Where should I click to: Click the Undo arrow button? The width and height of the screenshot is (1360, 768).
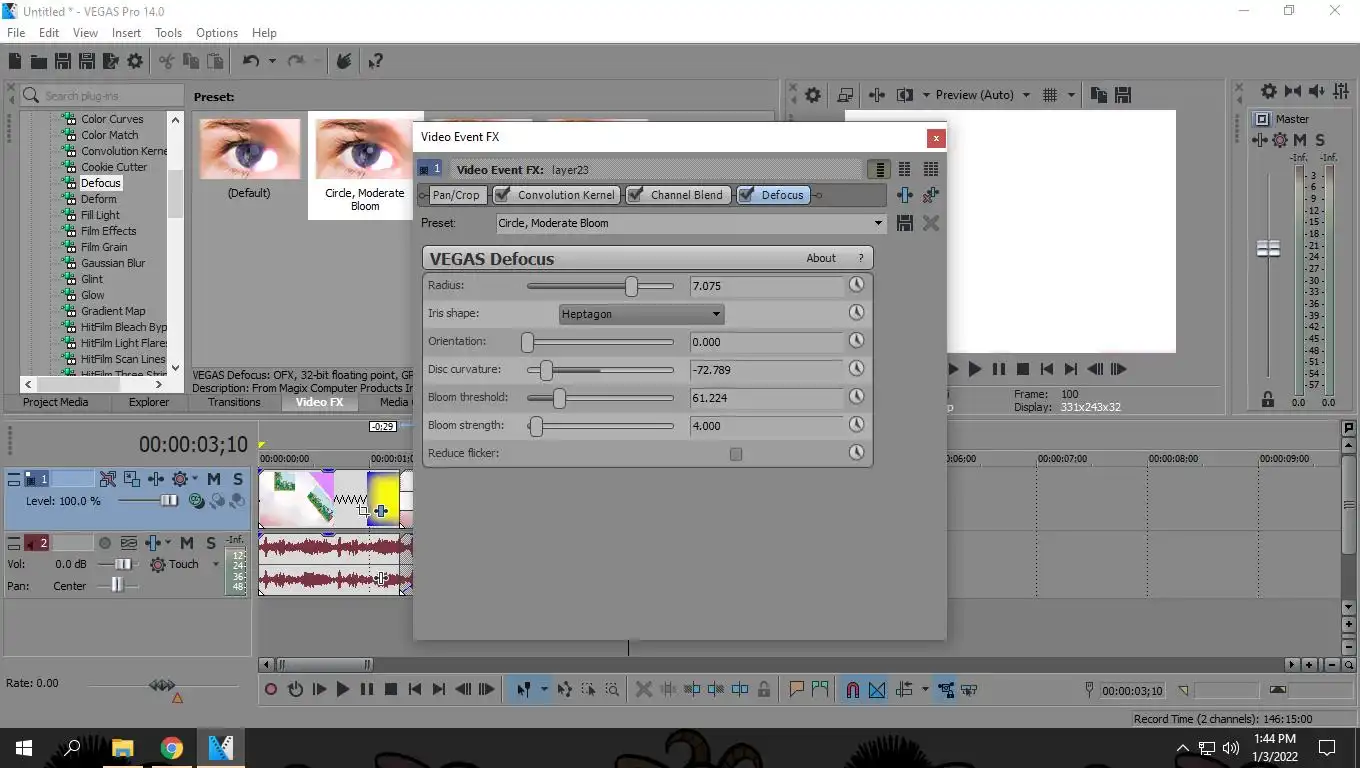click(251, 61)
